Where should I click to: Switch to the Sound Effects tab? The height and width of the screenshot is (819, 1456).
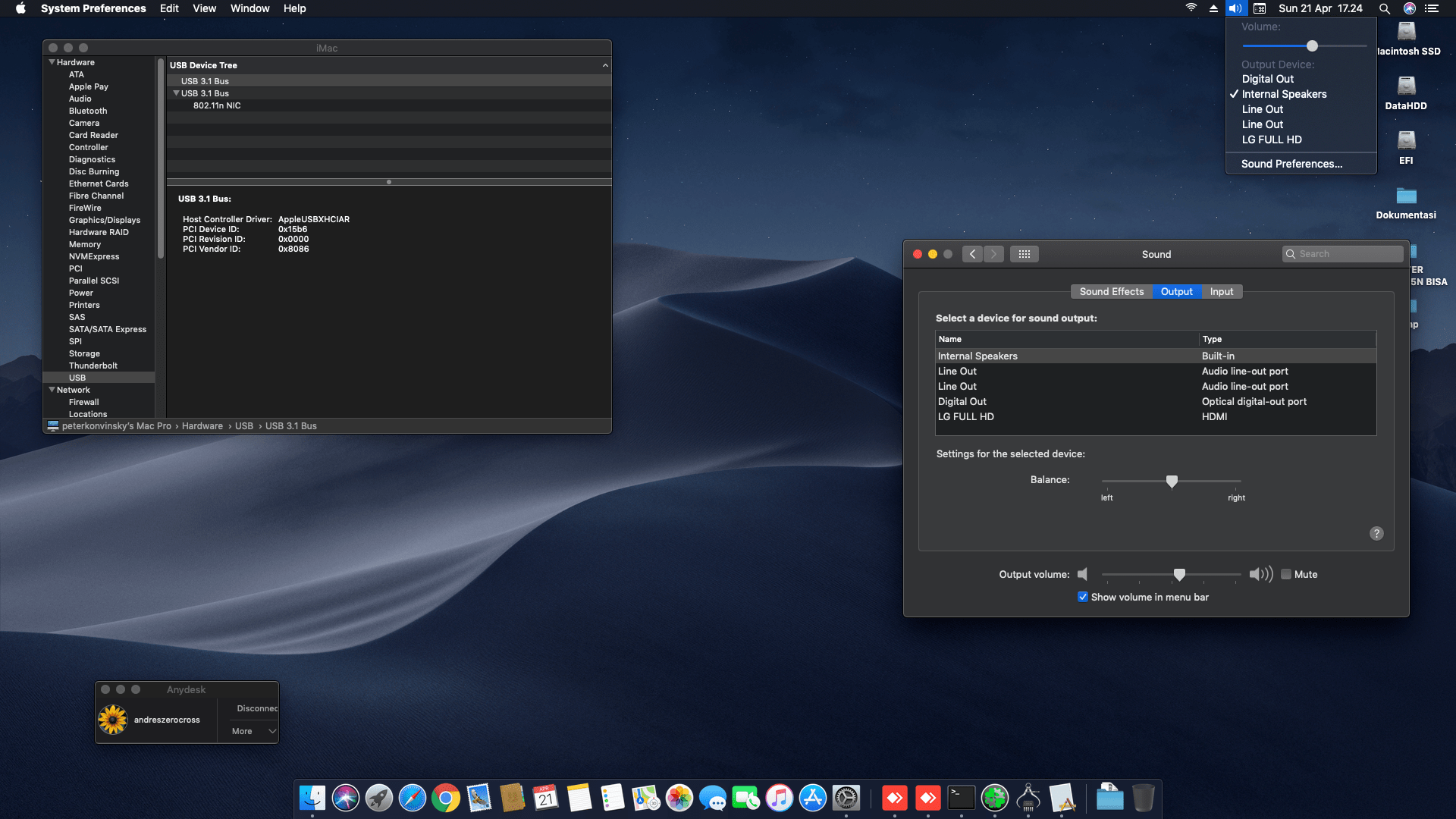(1111, 291)
